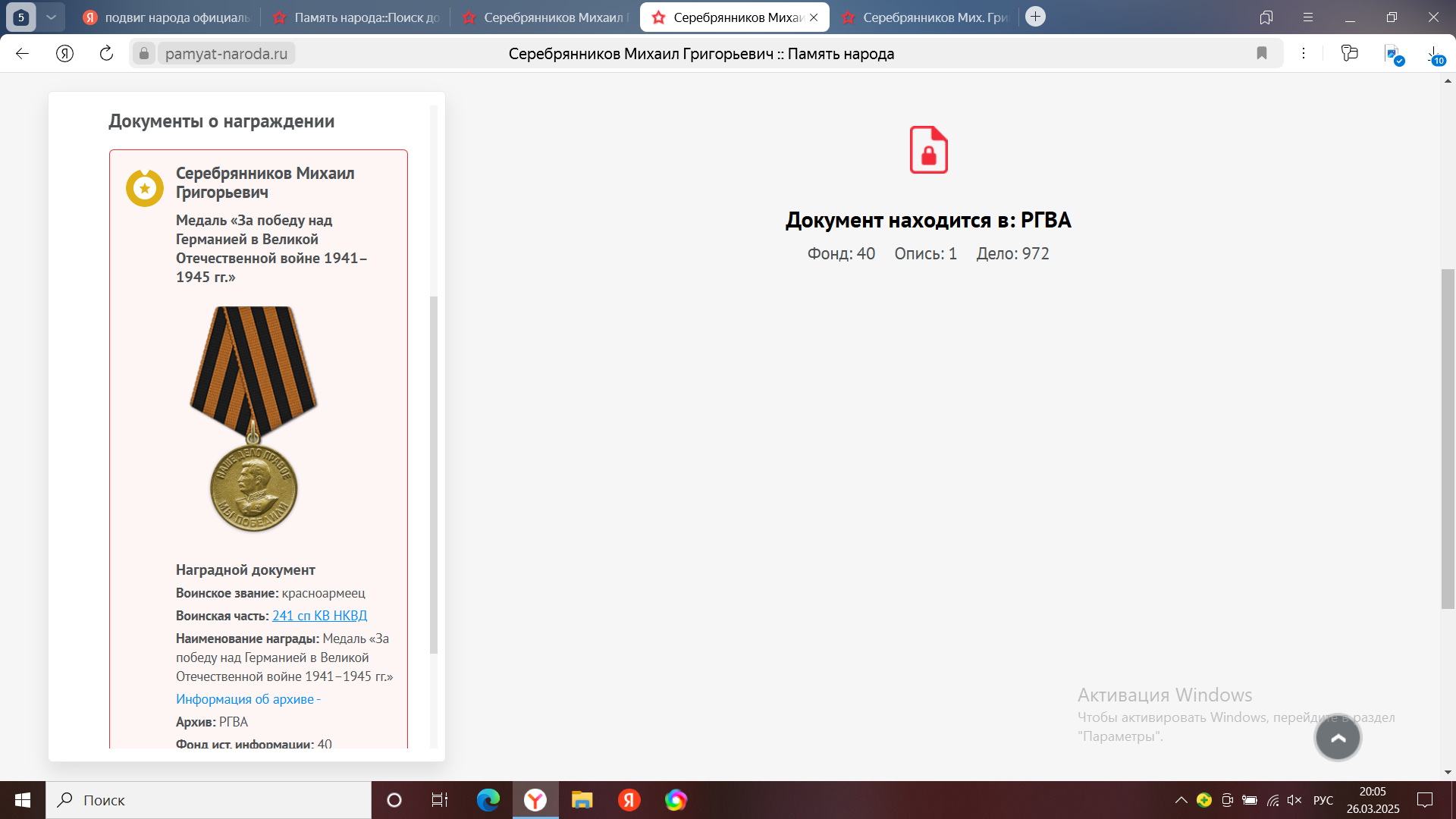The height and width of the screenshot is (819, 1456).
Task: Click the bookmark icon in address bar
Action: (1262, 53)
